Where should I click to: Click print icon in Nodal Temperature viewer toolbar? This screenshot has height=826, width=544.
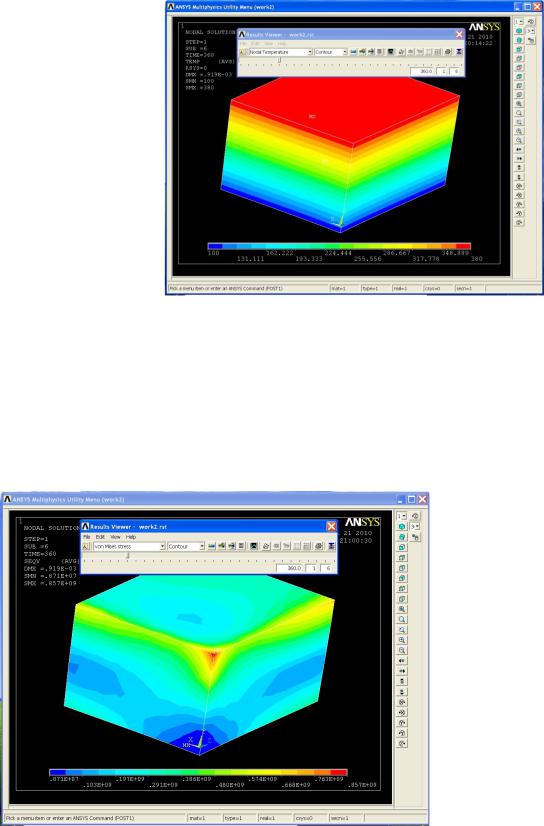click(x=448, y=52)
